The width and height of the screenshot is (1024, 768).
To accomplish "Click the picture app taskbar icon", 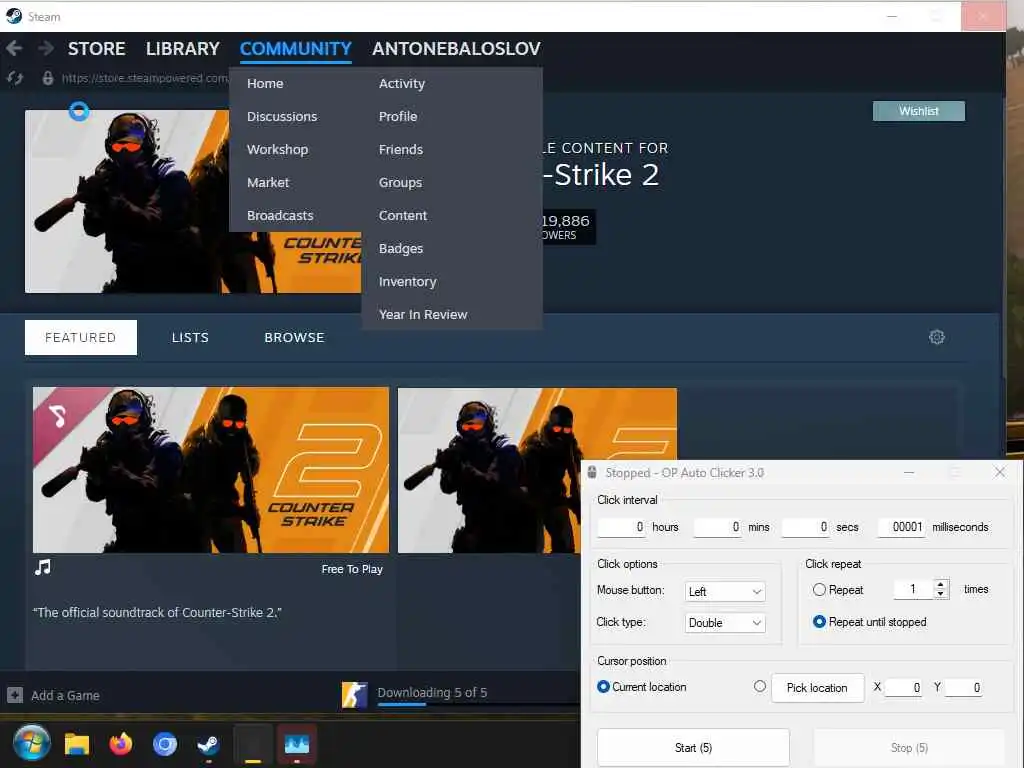I will [297, 744].
